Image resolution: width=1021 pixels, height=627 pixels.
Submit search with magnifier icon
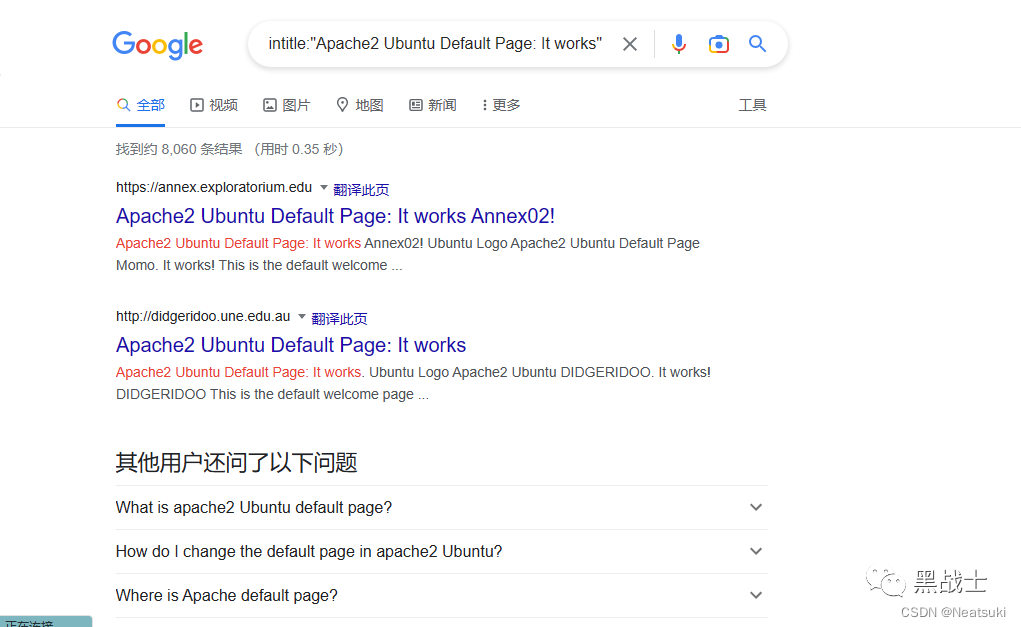757,44
